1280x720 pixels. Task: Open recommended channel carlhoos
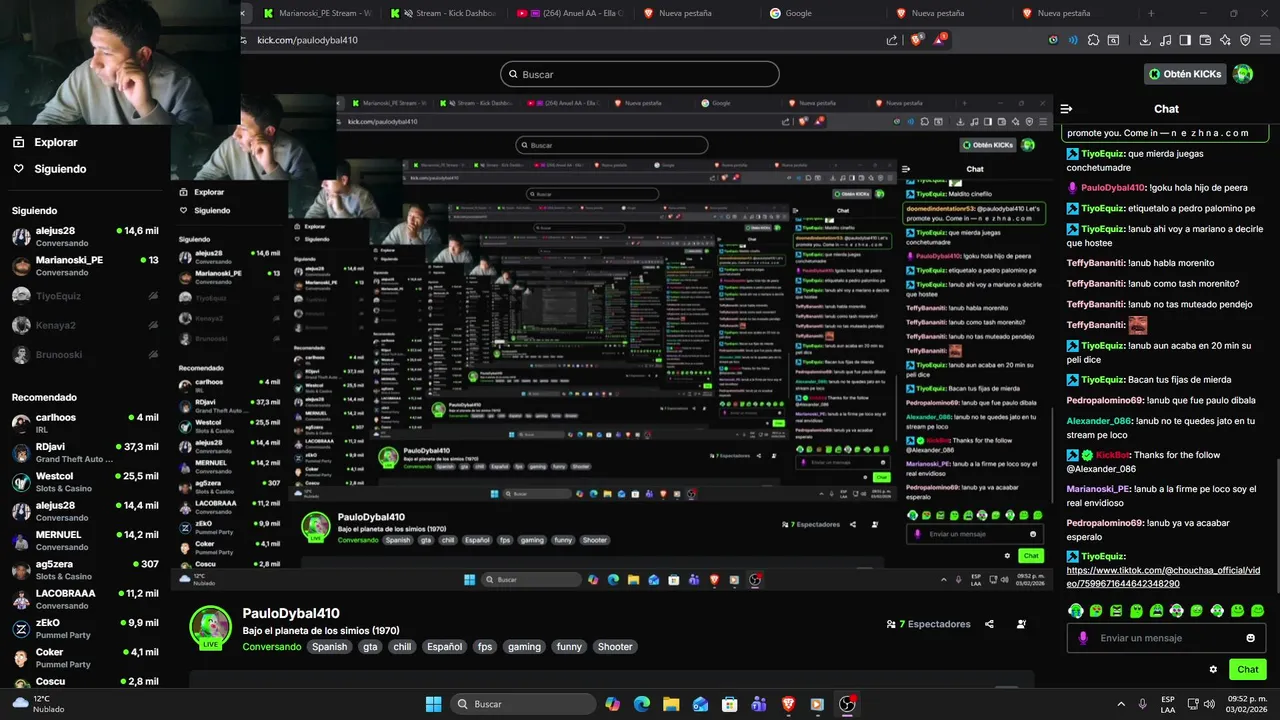pyautogui.click(x=84, y=423)
